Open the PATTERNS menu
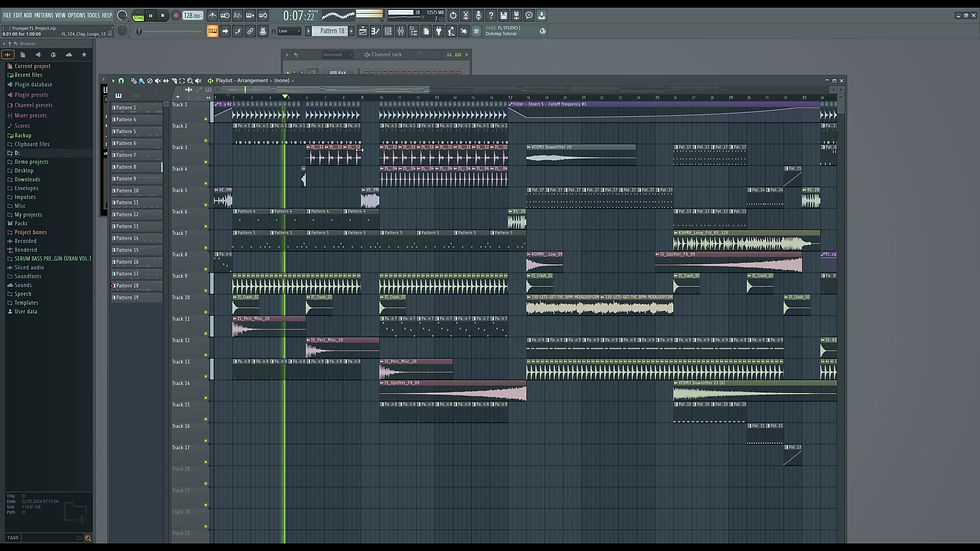980x551 pixels. pos(44,15)
